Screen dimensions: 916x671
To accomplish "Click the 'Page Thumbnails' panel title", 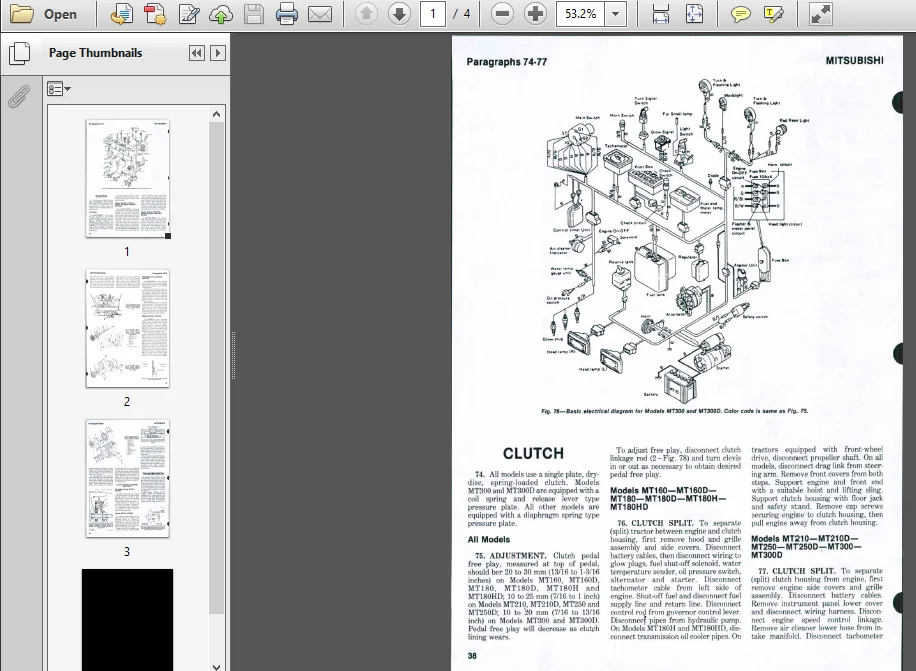I will [x=95, y=53].
